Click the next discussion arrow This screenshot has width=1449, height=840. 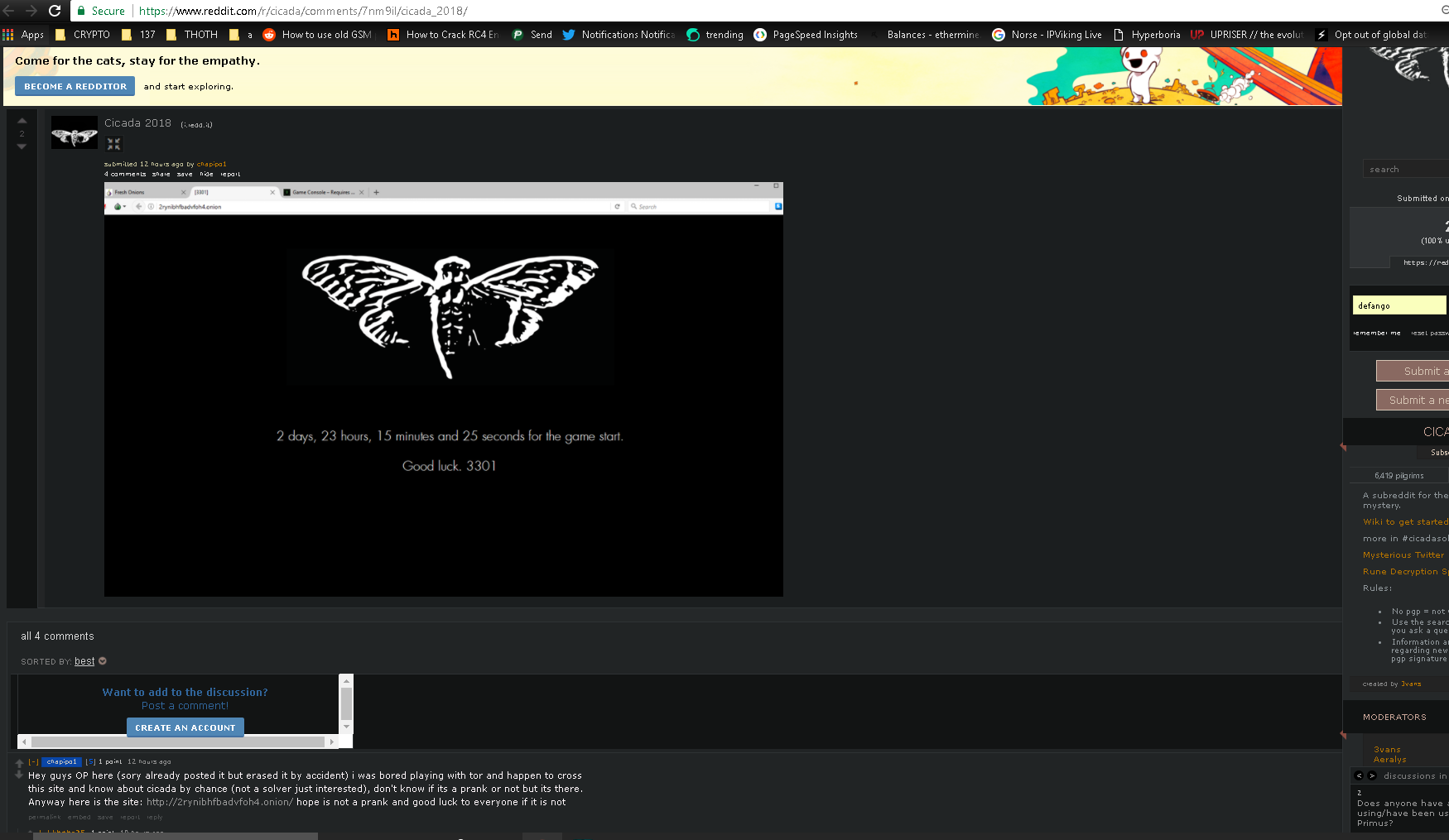pyautogui.click(x=1372, y=775)
